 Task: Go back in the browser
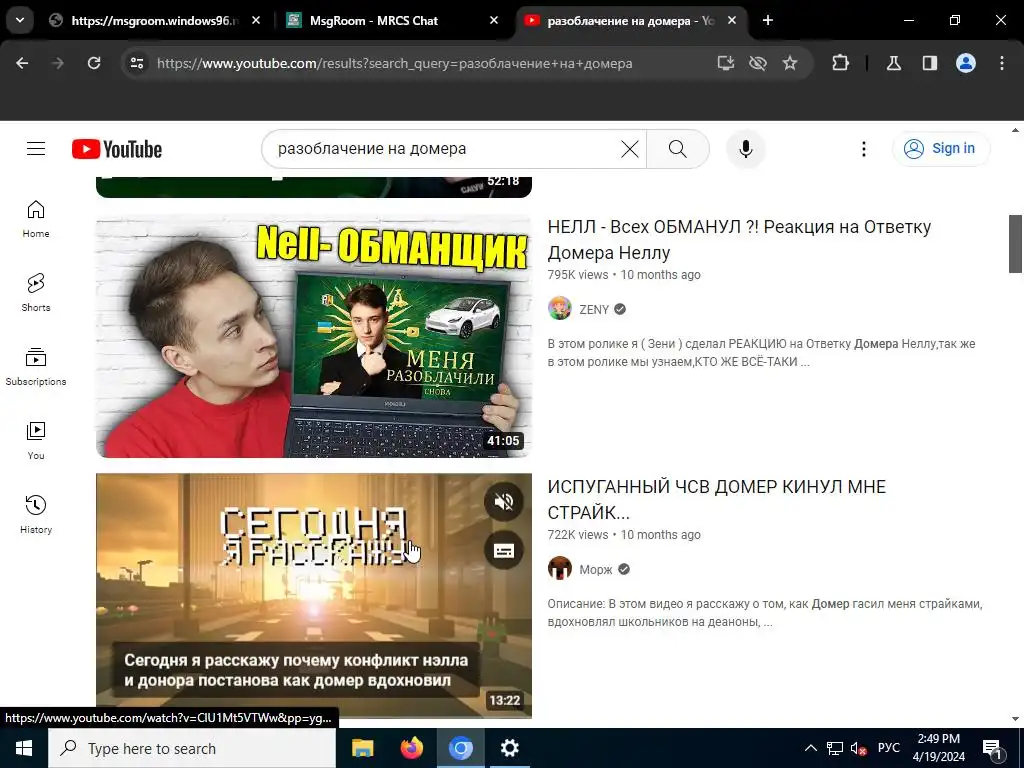[22, 63]
